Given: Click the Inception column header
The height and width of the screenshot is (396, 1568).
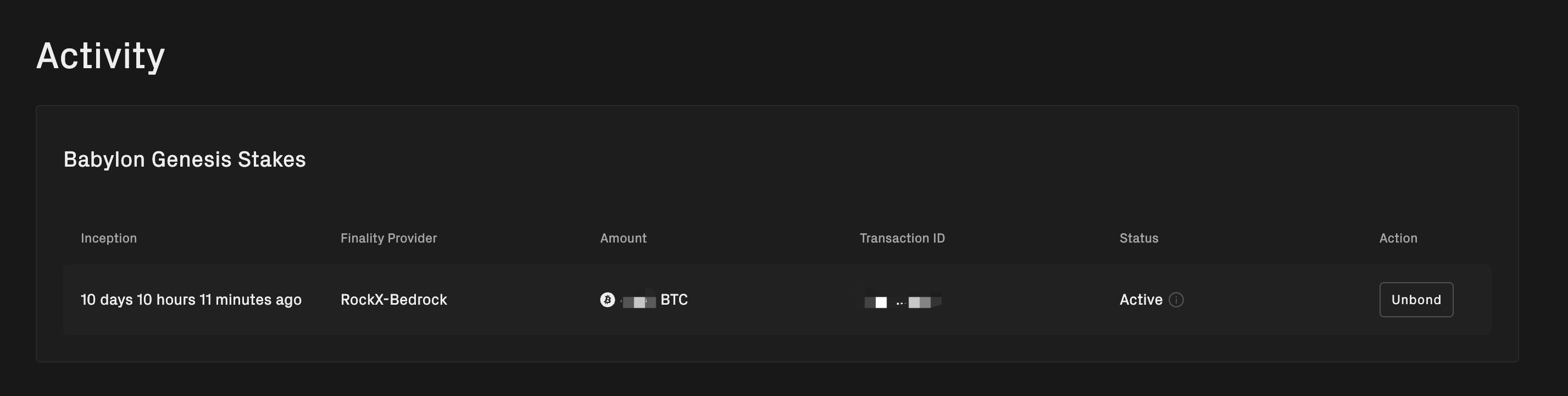Looking at the screenshot, I should point(108,238).
